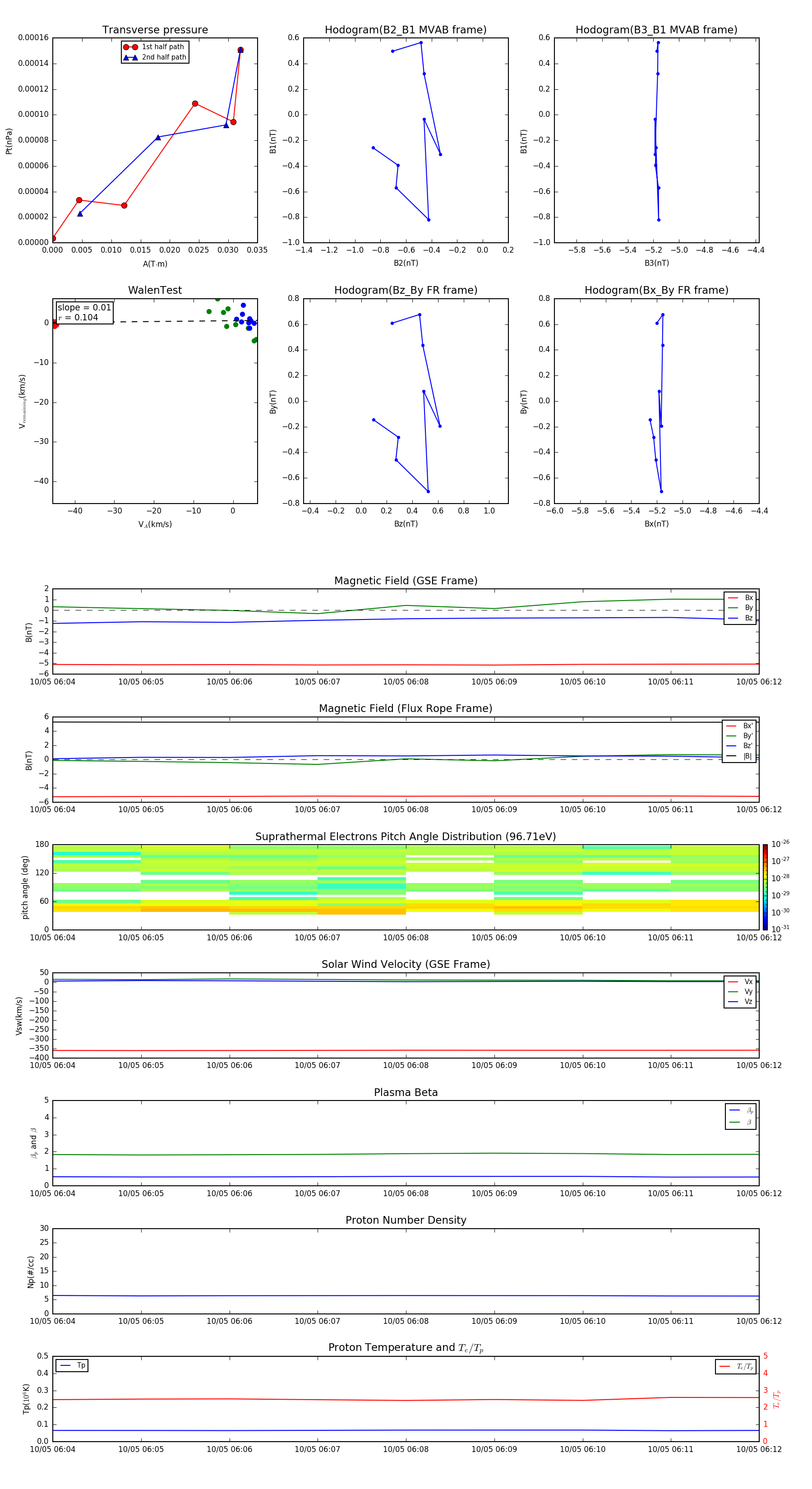812x1489 pixels.
Task: Click the "Hodogram(Bx_By FR frame)" title
Action: click(x=656, y=290)
